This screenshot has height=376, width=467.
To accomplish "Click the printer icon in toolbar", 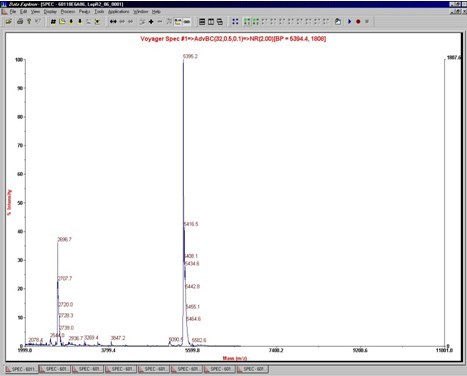I will 20,22.
